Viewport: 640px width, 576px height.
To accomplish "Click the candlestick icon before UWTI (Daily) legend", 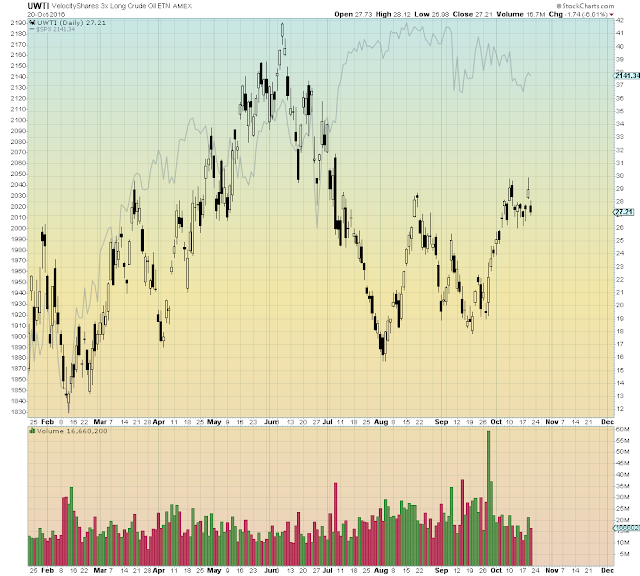I will click(32, 23).
